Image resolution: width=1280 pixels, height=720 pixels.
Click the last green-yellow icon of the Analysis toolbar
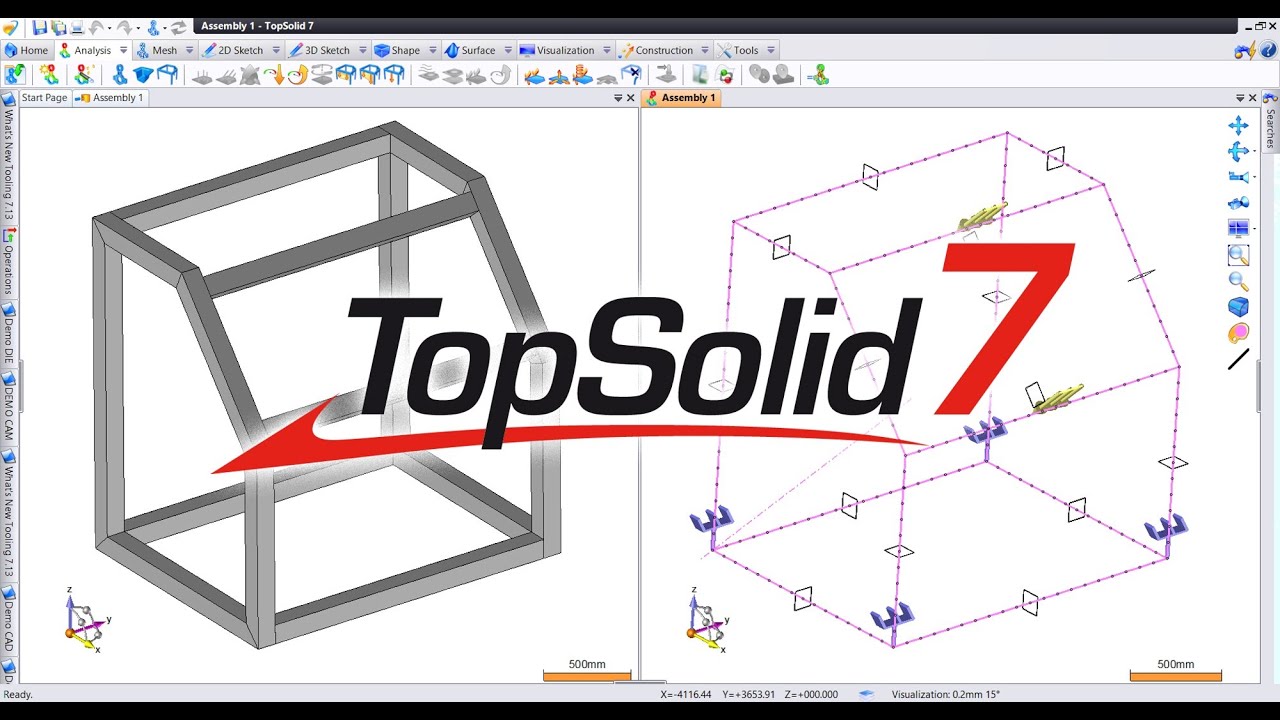pyautogui.click(x=818, y=74)
